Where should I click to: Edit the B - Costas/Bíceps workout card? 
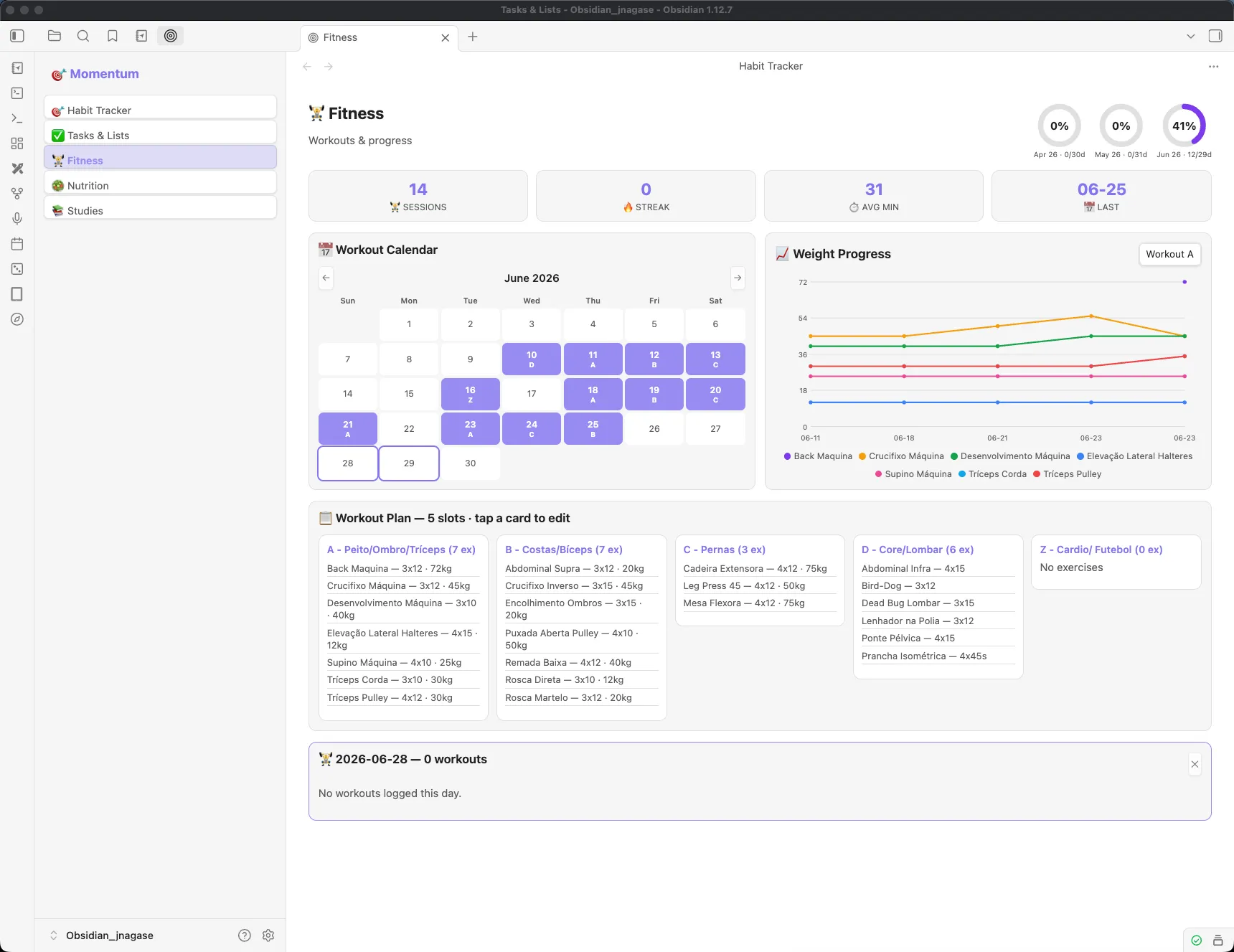[x=582, y=628]
